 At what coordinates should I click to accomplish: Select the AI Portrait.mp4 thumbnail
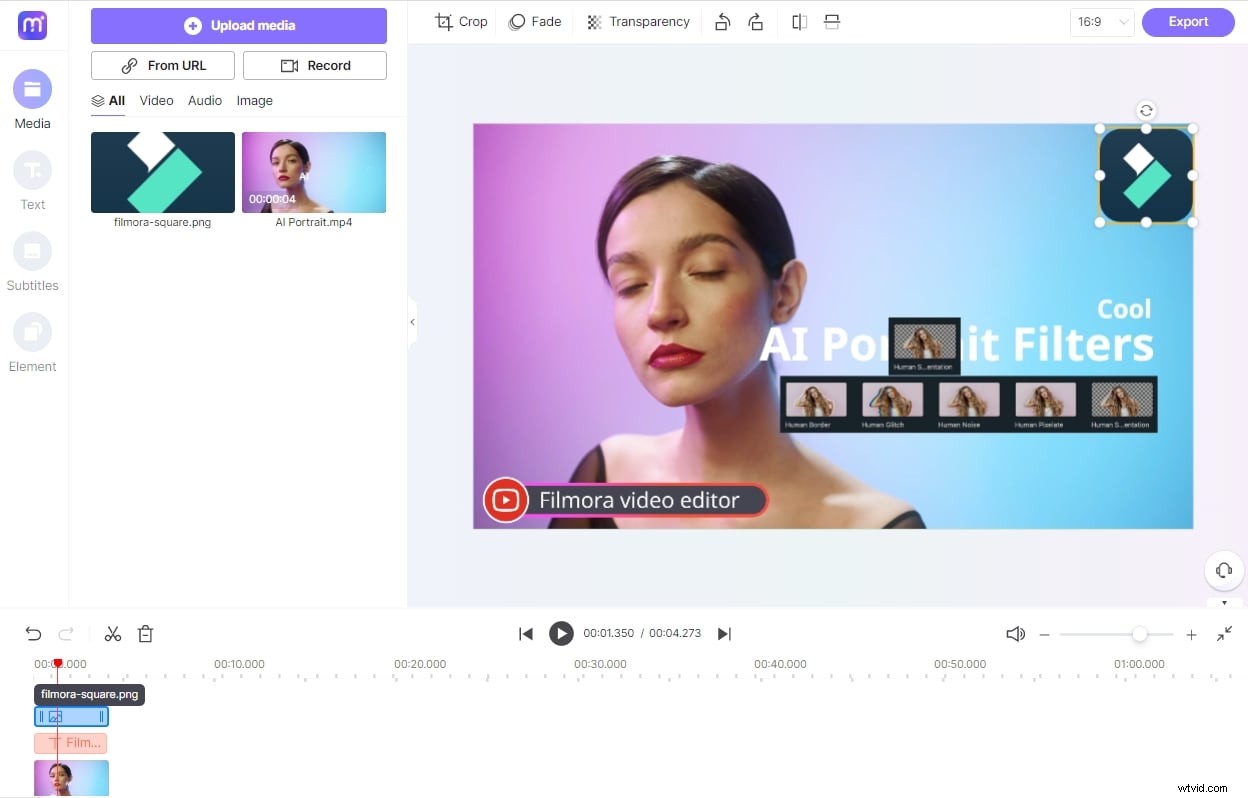[x=313, y=171]
